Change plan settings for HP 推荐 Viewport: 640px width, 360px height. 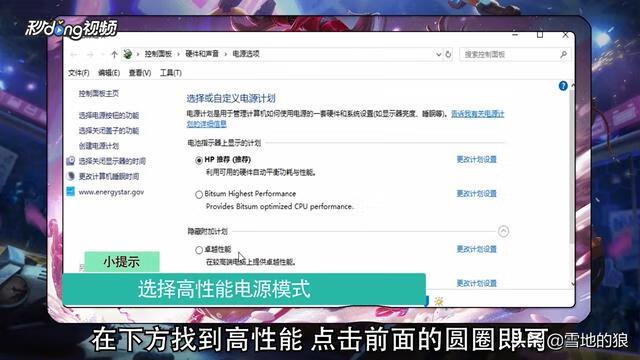tap(476, 160)
